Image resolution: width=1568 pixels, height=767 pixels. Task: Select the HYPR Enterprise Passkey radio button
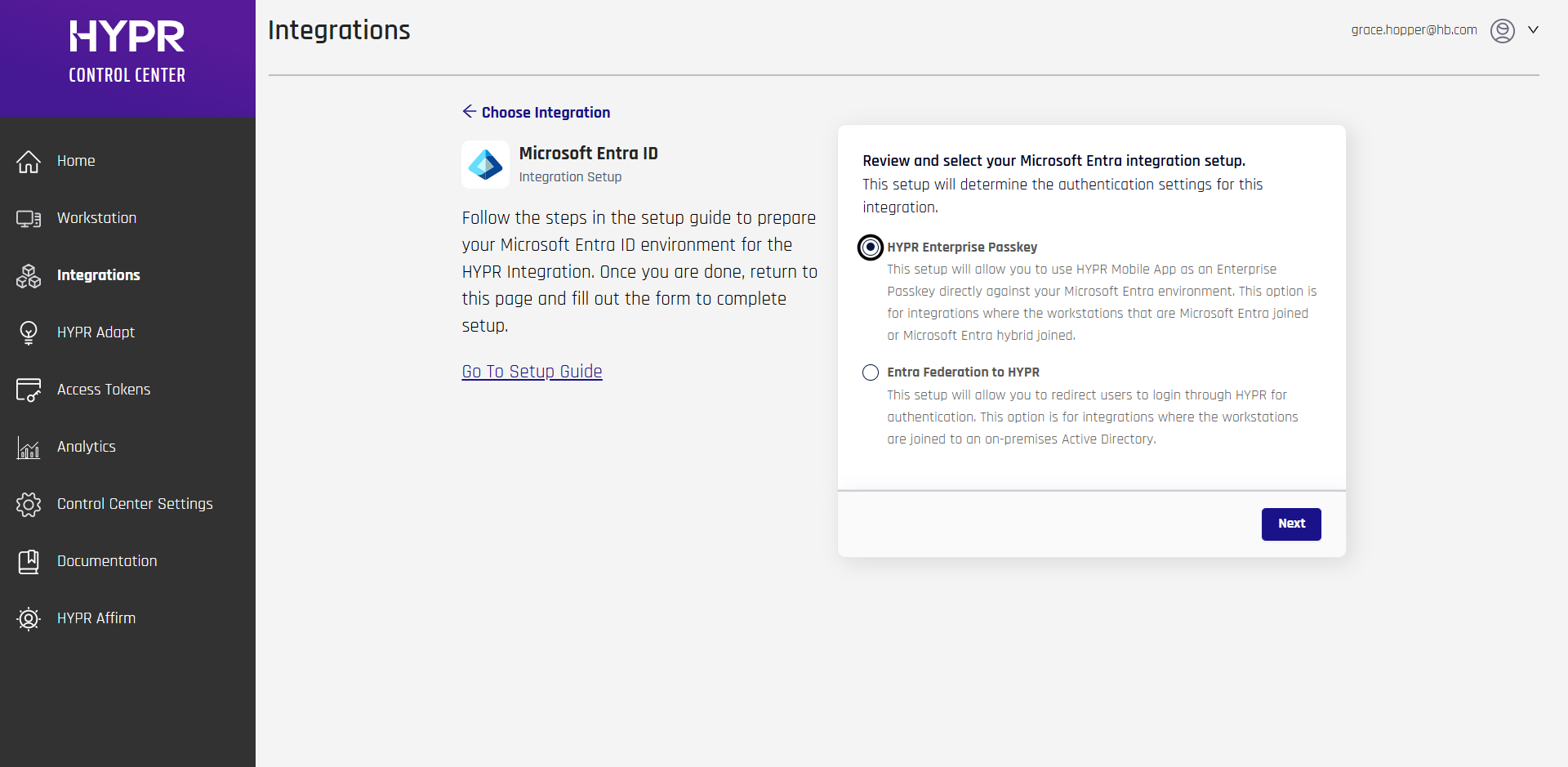click(871, 247)
